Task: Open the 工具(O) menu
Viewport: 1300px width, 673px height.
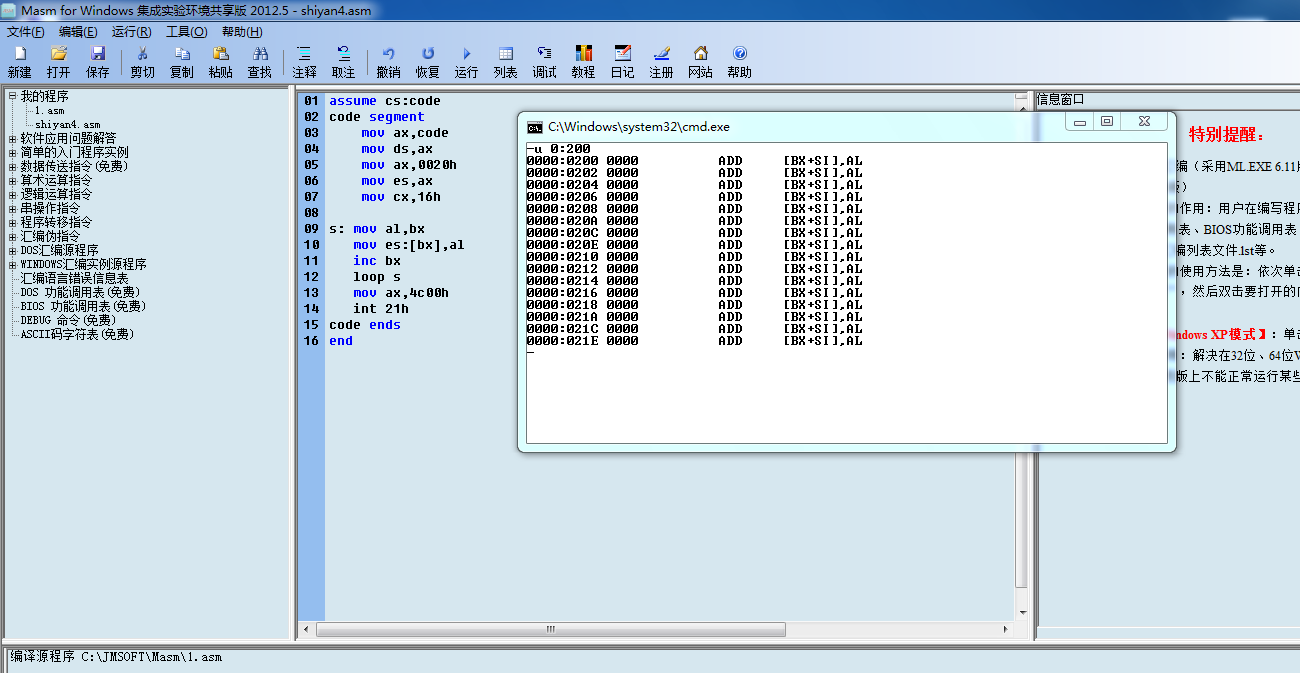Action: pyautogui.click(x=186, y=31)
